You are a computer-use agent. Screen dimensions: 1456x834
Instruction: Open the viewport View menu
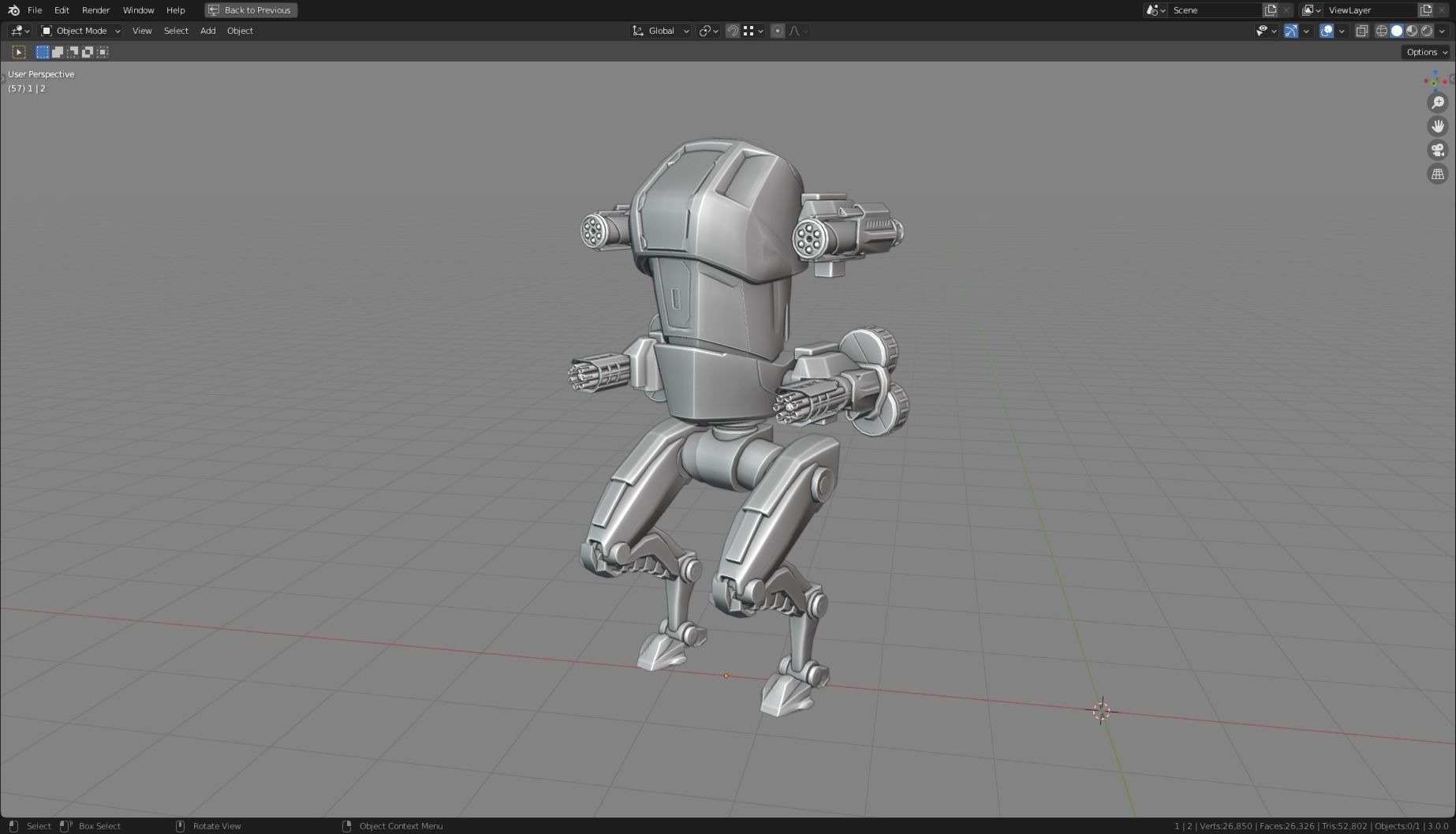point(142,31)
